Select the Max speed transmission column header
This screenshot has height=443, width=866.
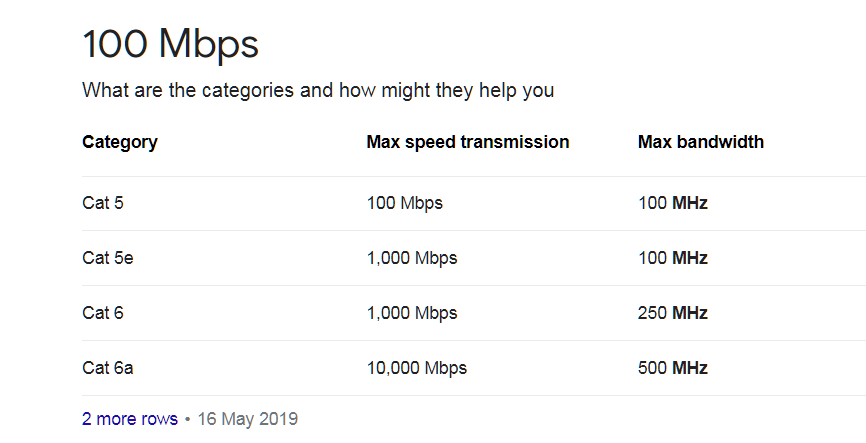[x=467, y=142]
